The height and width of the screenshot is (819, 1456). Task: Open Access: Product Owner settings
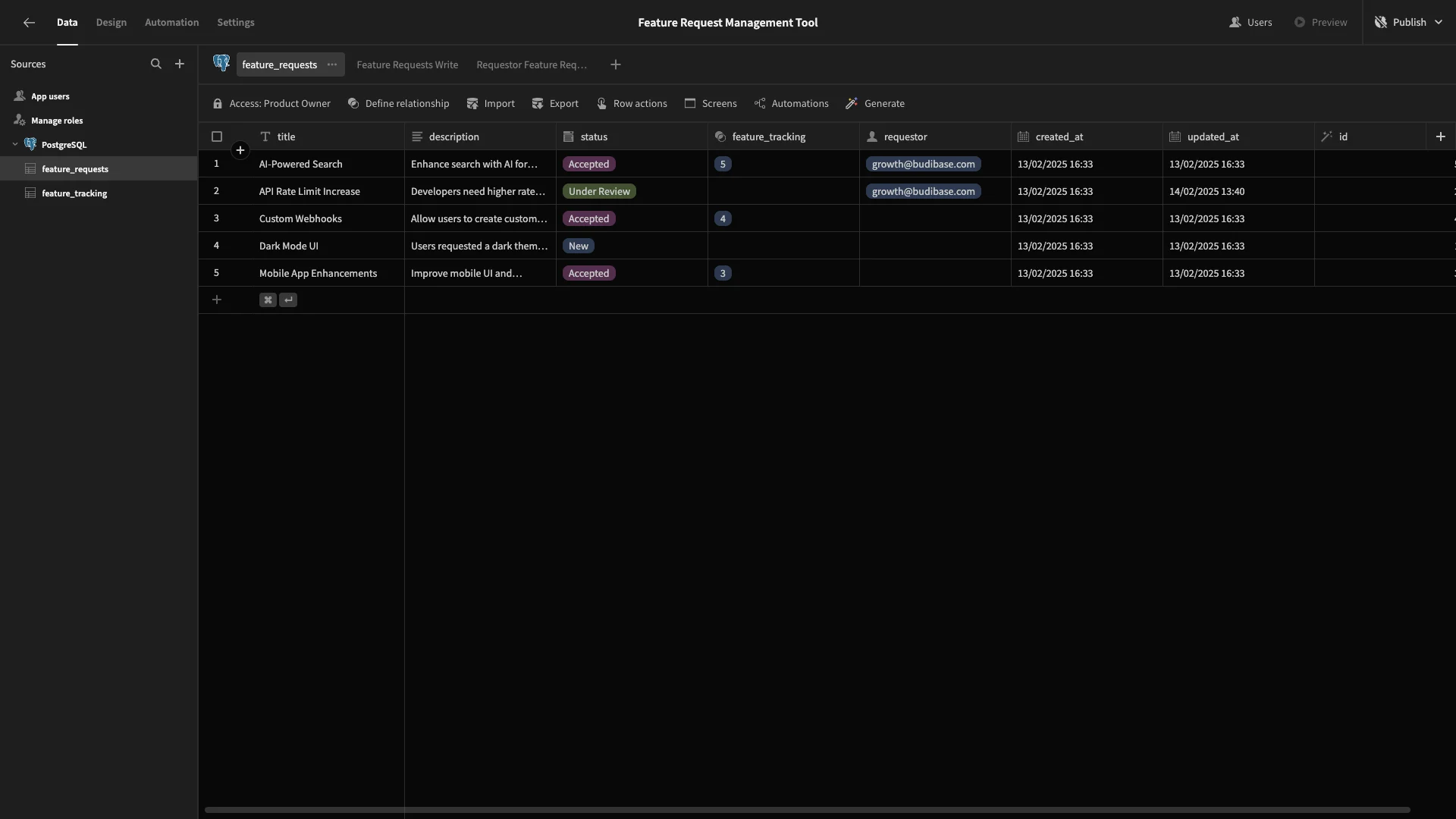(x=271, y=104)
